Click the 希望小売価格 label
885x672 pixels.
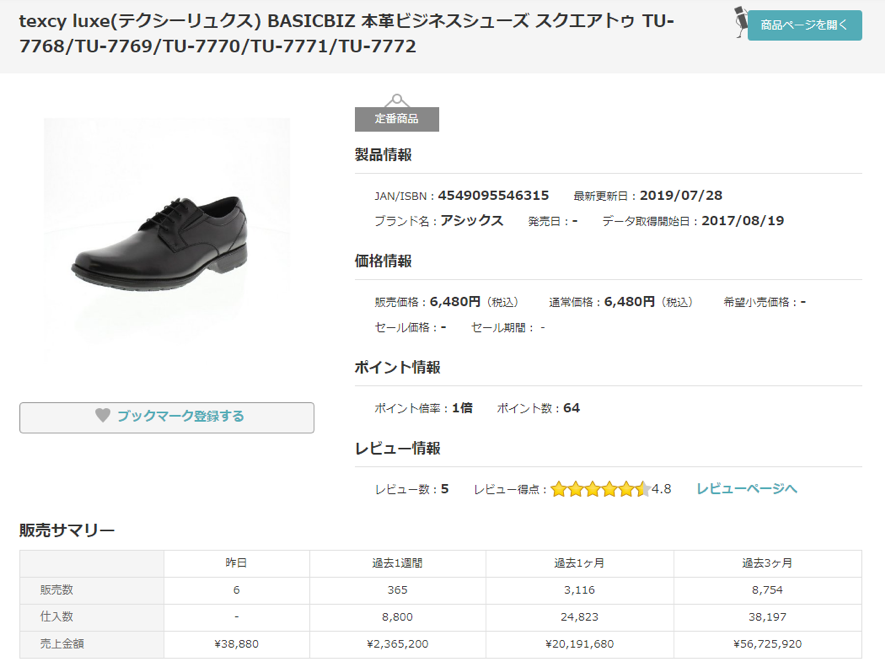click(757, 302)
